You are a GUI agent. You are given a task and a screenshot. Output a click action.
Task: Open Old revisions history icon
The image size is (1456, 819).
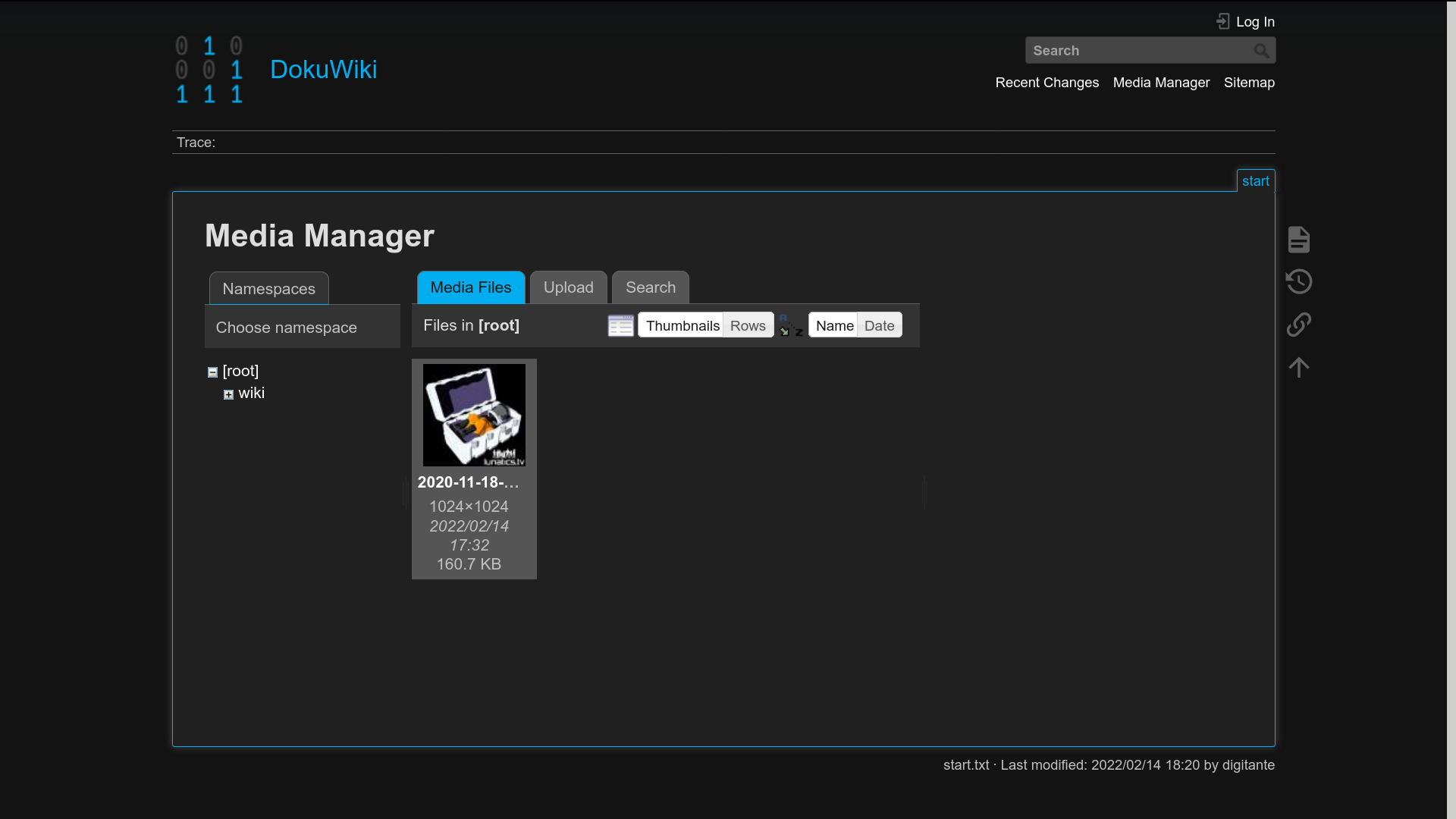1298,282
